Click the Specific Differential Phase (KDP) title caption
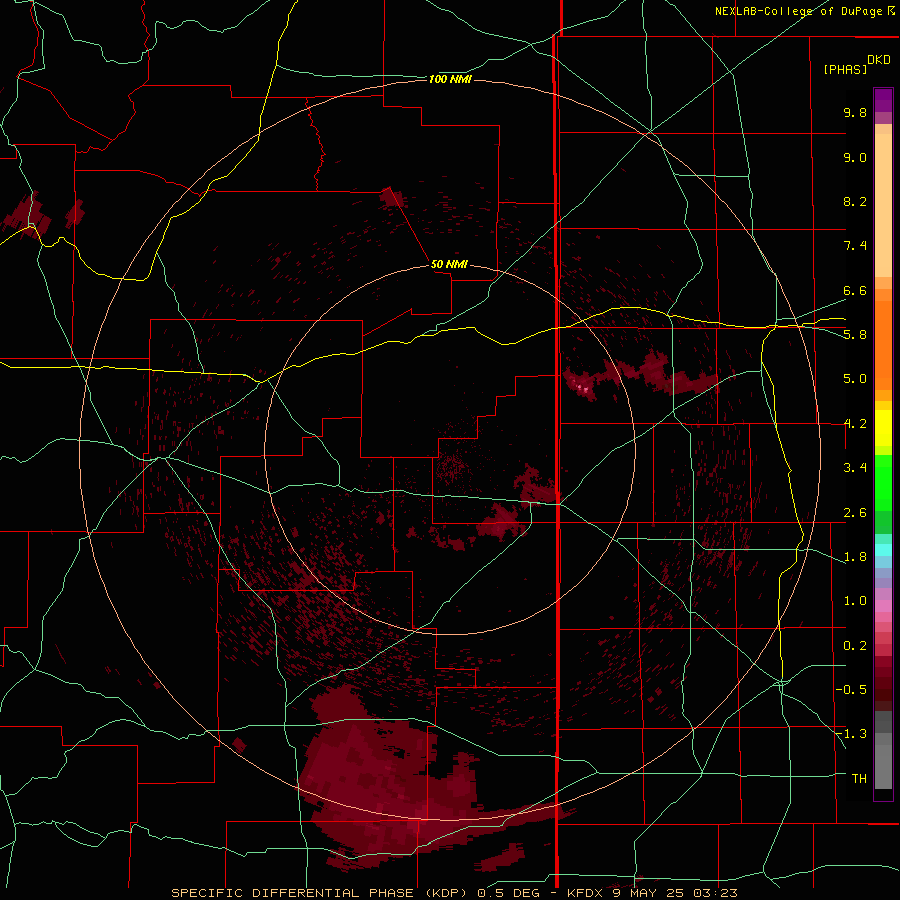 tap(454, 893)
